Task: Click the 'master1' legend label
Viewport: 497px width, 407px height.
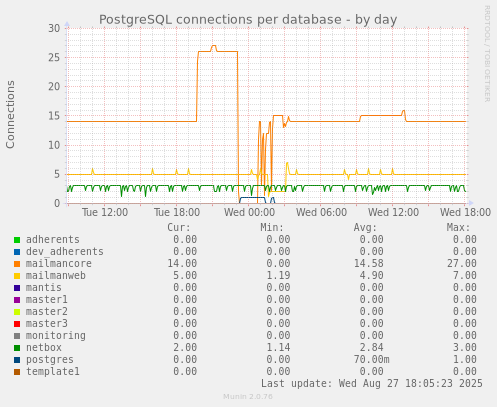Action: 47,299
